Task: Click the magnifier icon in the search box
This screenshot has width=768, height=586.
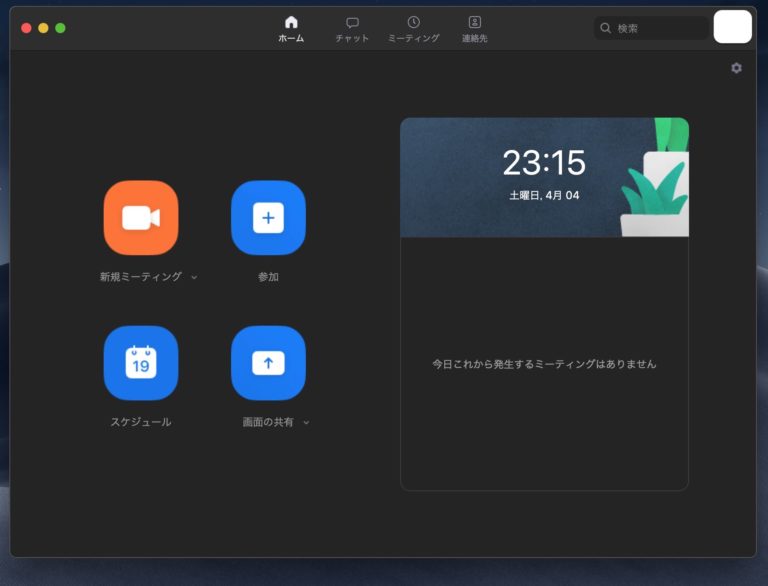Action: (605, 28)
